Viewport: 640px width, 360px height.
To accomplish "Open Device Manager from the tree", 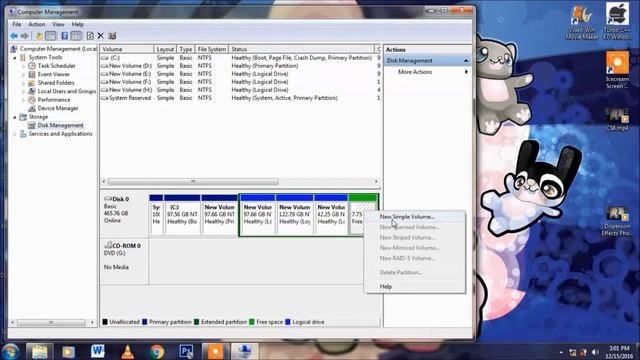I will click(58, 109).
